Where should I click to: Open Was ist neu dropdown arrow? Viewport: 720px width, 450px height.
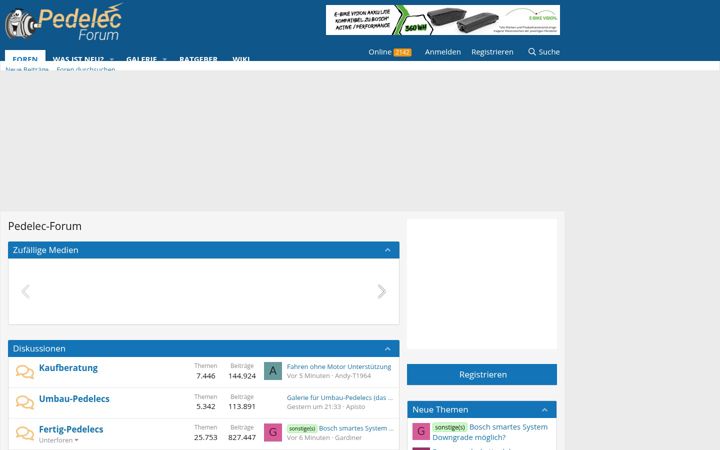point(112,59)
